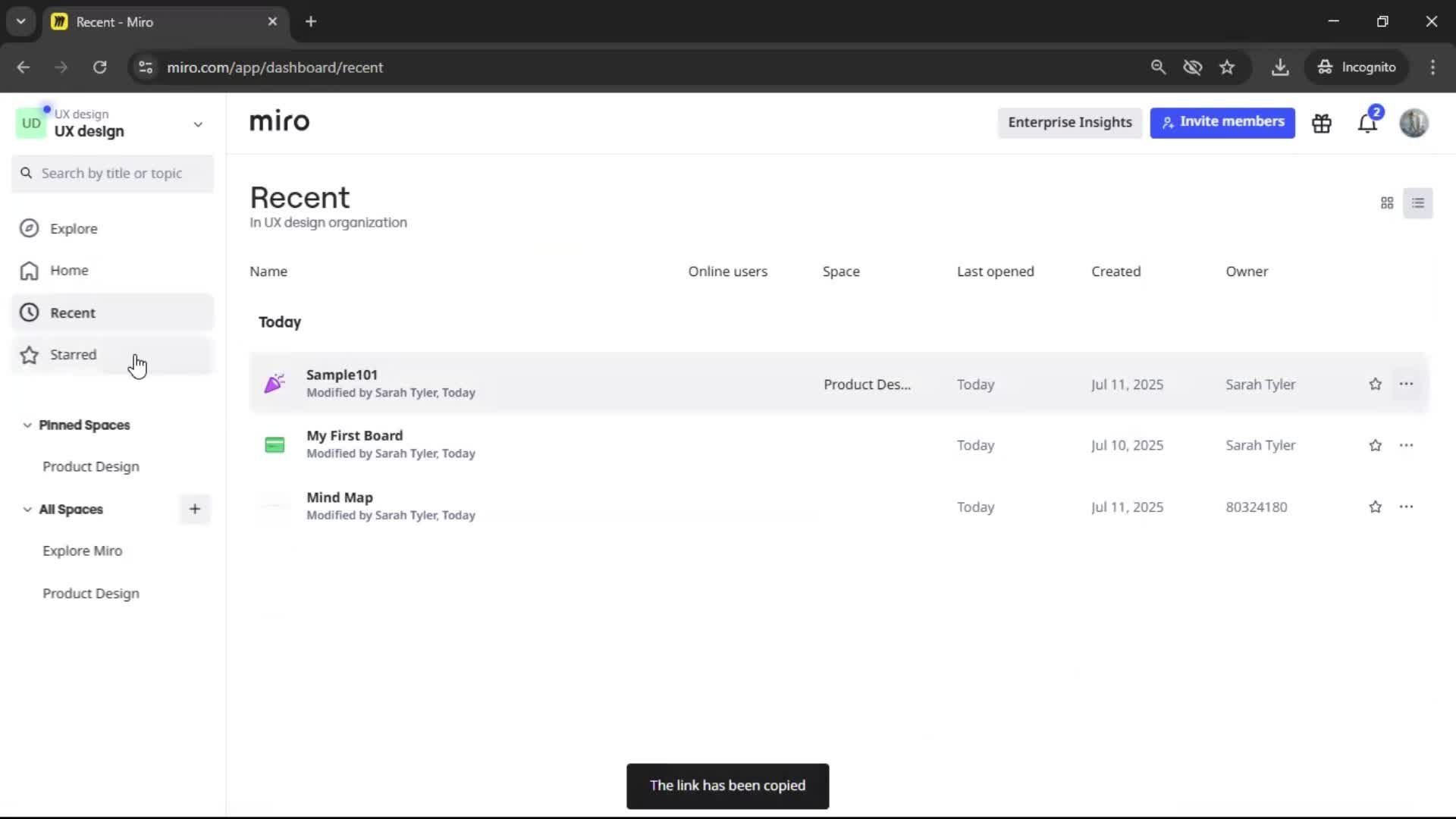Open more options for My First Board
The width and height of the screenshot is (1456, 819).
[x=1406, y=446]
